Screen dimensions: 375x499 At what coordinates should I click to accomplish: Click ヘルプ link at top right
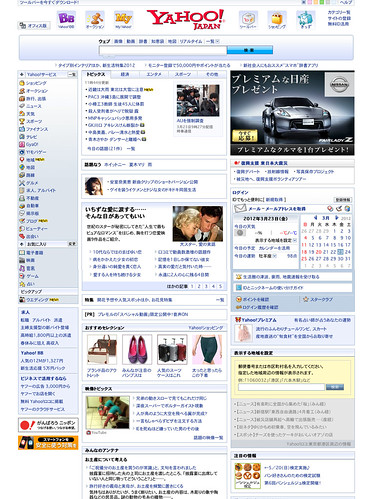click(346, 2)
